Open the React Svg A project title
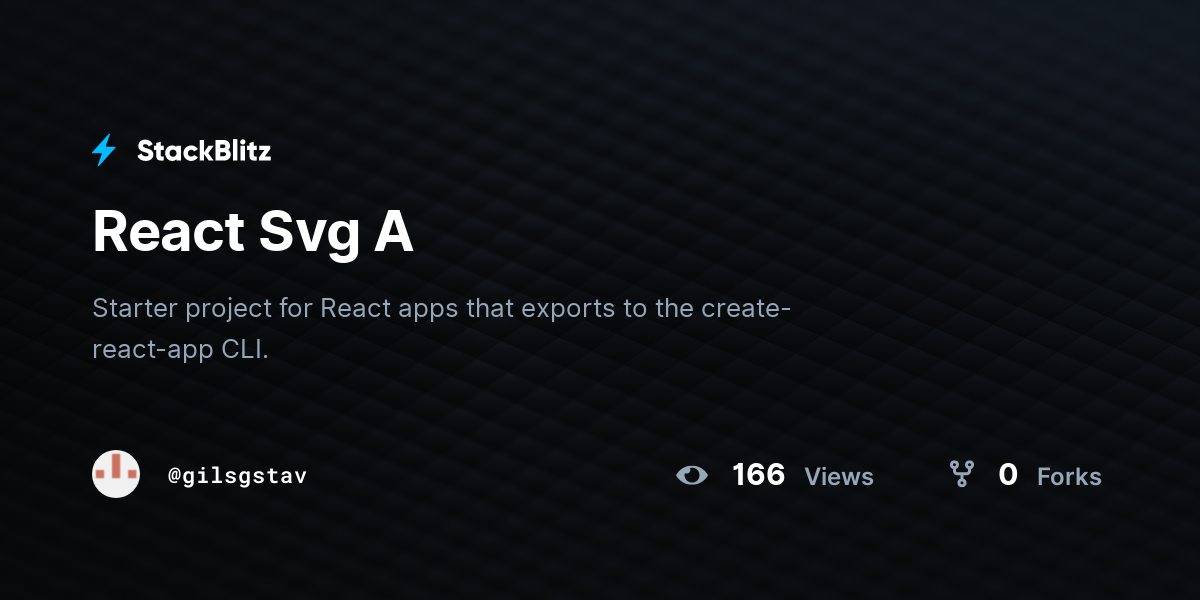 [253, 232]
